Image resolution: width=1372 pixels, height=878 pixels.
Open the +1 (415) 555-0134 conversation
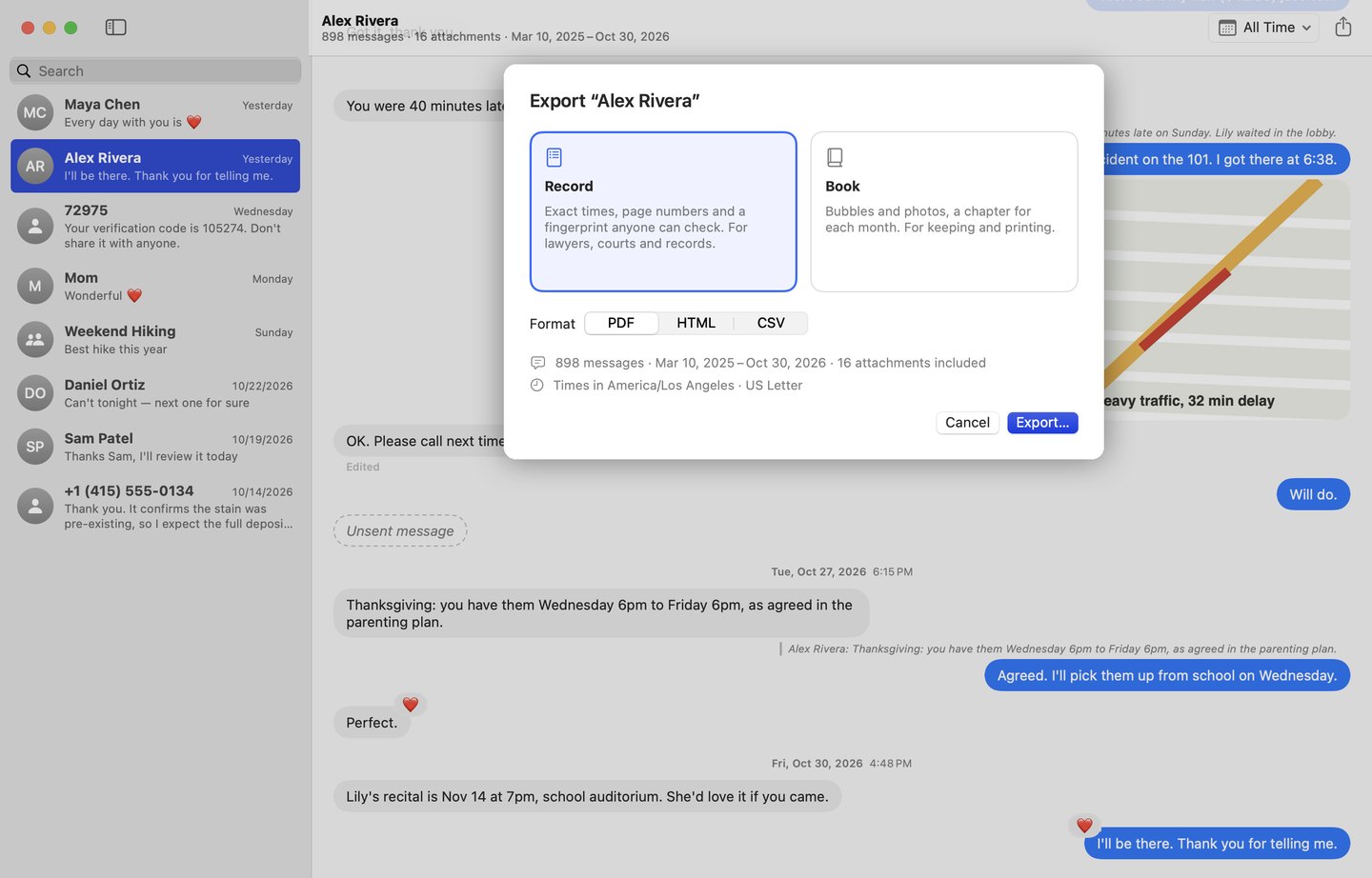(155, 507)
